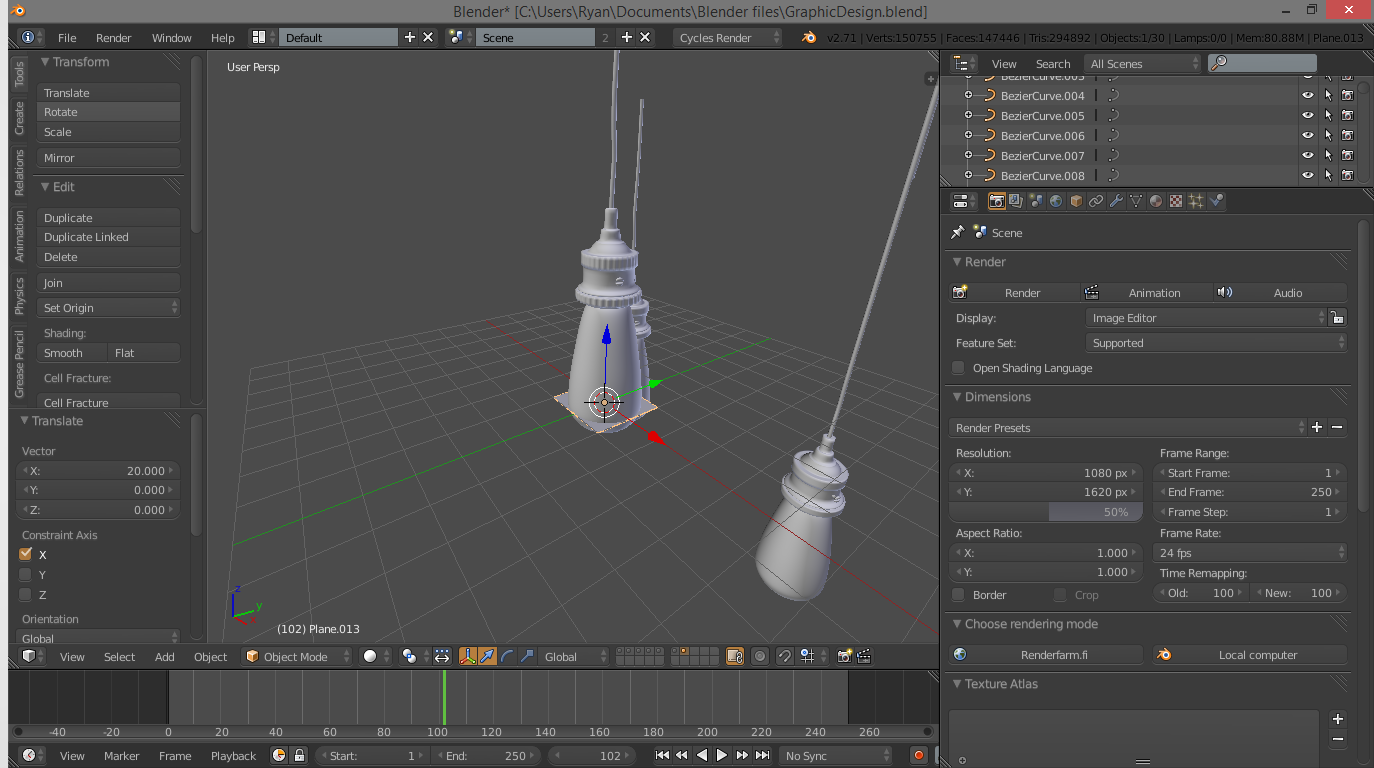Adjust the 50% resolution percentage slider
Viewport: 1374px width, 768px height.
tap(1045, 512)
